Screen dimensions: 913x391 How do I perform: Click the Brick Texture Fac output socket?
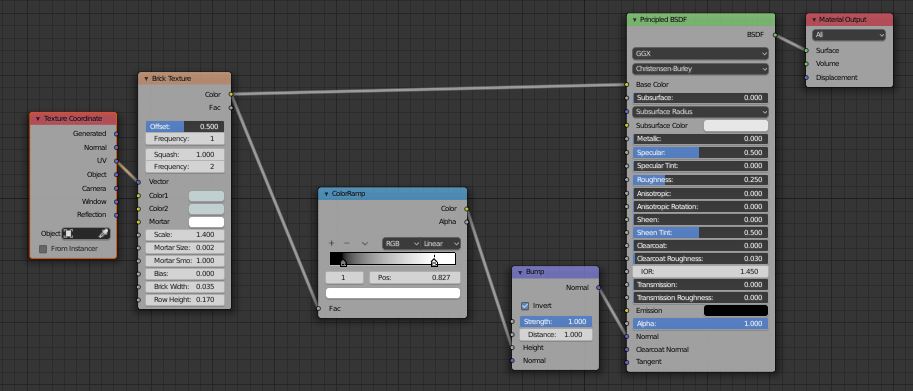coord(231,108)
